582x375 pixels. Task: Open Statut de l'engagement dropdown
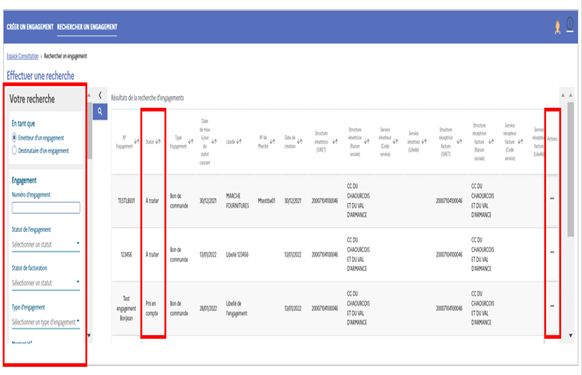tap(46, 244)
